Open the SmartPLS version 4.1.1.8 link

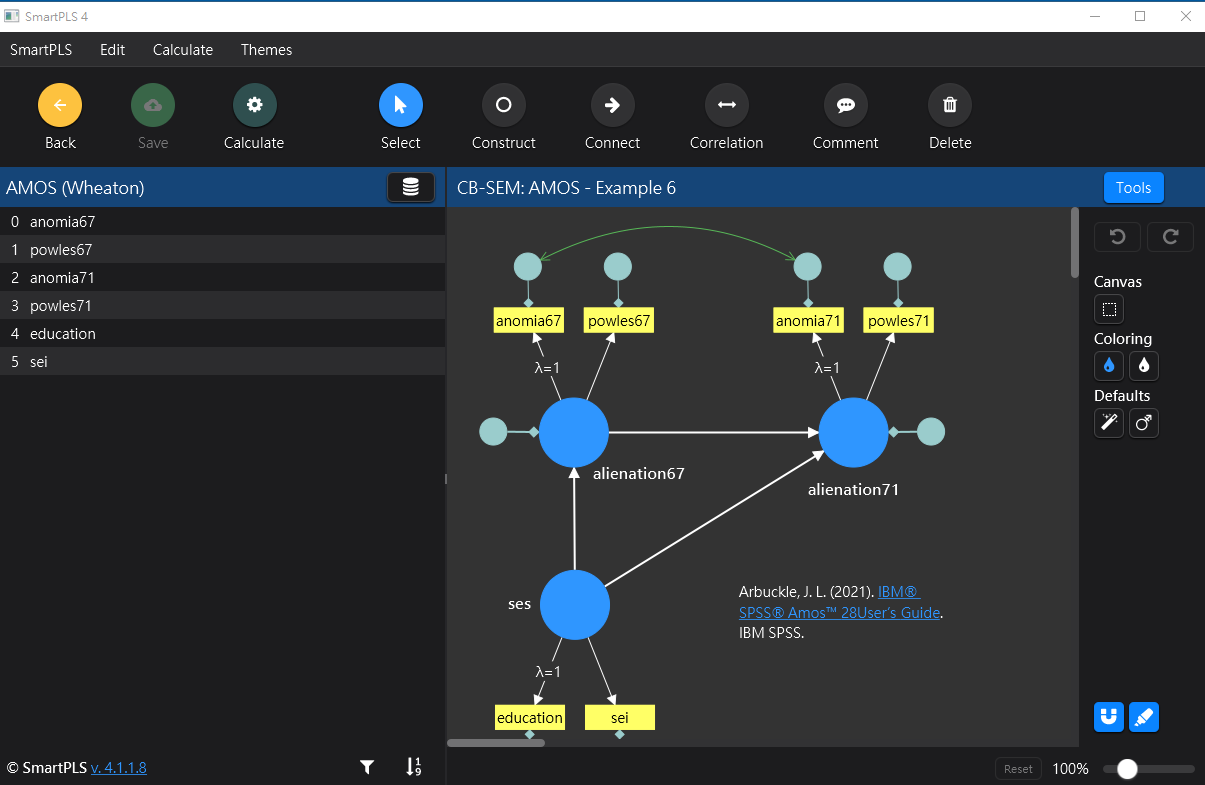click(x=119, y=768)
